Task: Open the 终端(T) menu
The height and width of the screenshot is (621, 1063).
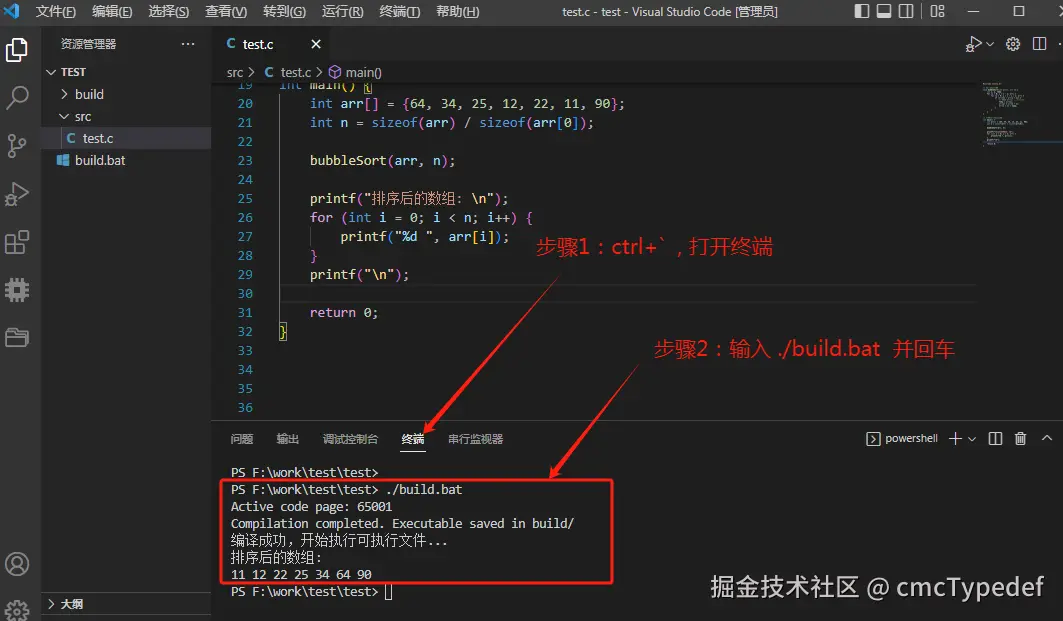Action: (400, 12)
